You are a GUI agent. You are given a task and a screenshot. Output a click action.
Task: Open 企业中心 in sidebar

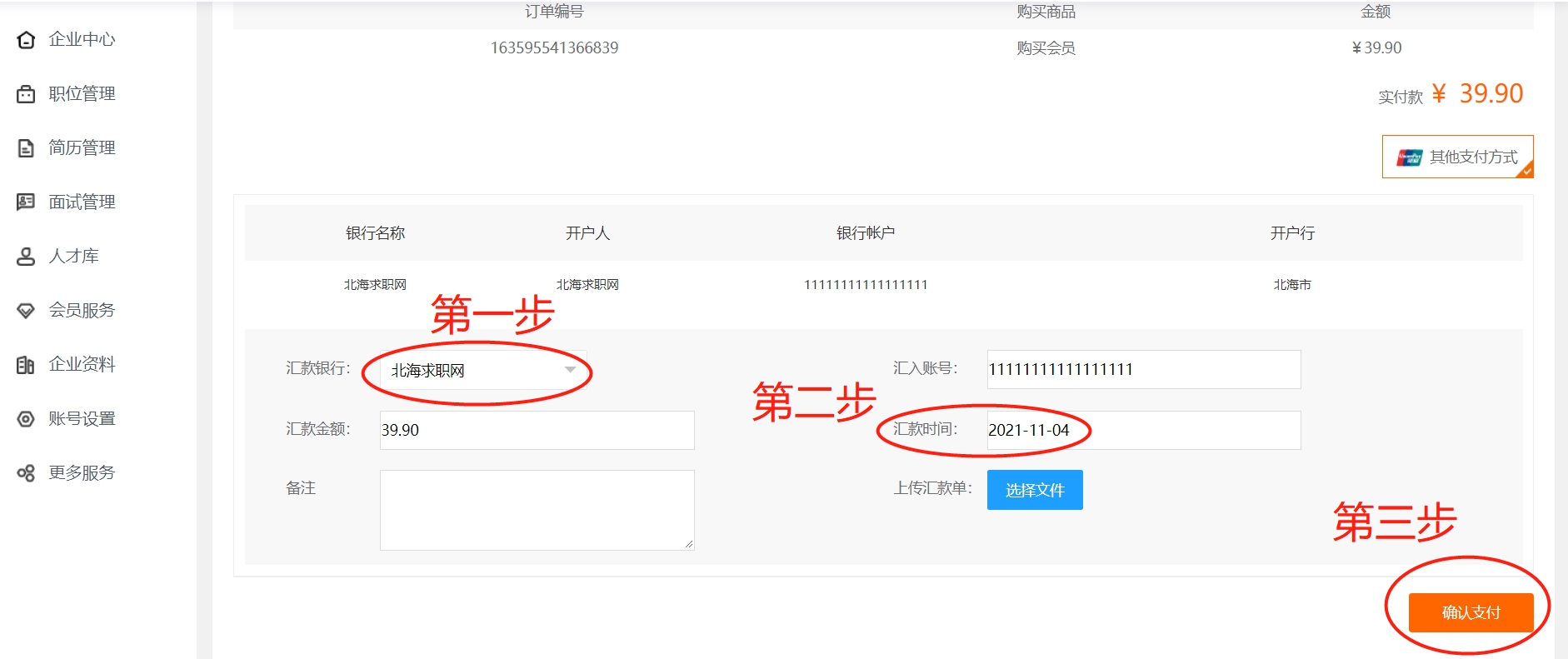point(82,39)
